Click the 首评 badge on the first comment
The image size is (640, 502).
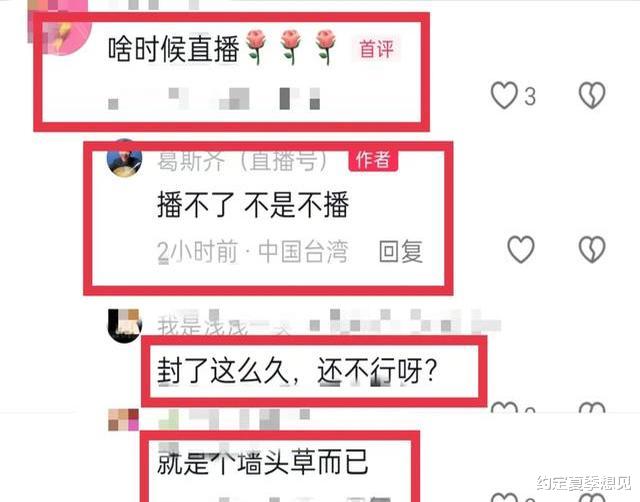(376, 49)
